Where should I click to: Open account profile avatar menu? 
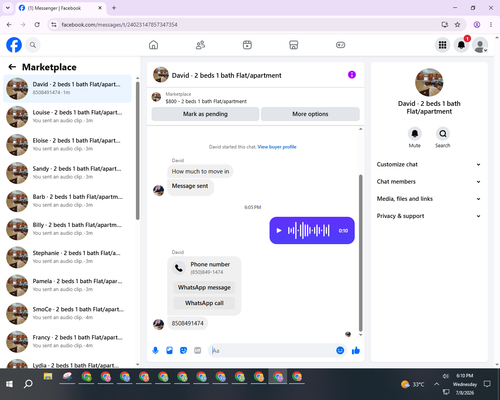tap(480, 45)
